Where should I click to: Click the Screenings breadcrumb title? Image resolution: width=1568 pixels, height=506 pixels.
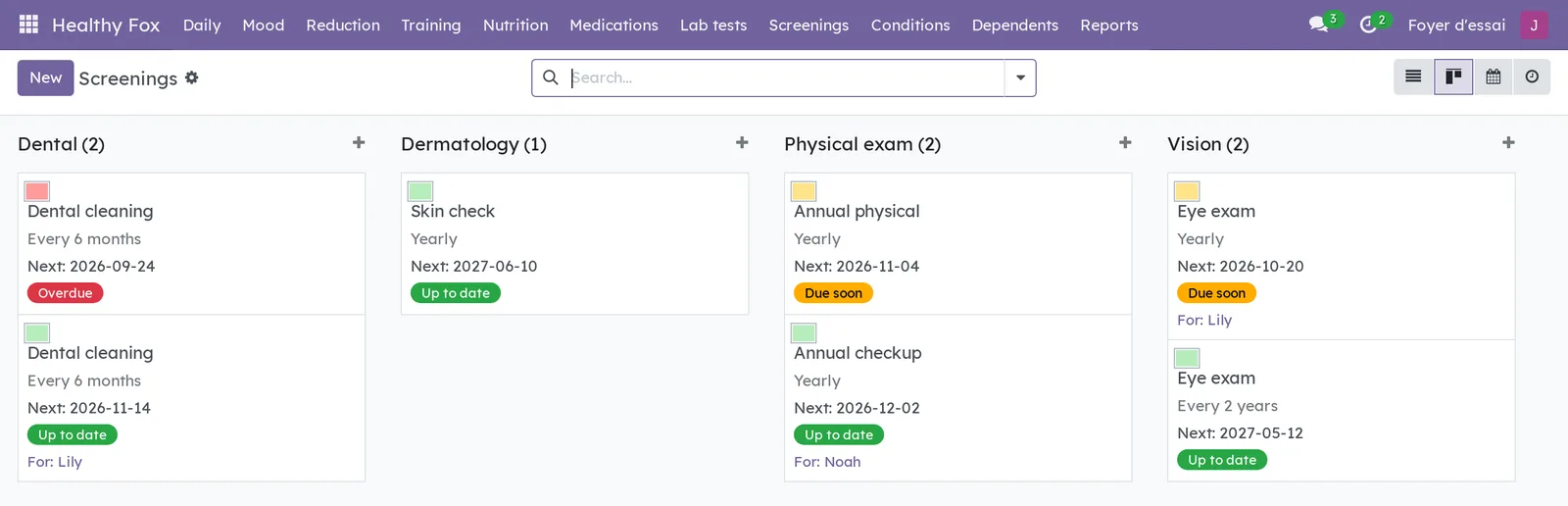[x=128, y=78]
